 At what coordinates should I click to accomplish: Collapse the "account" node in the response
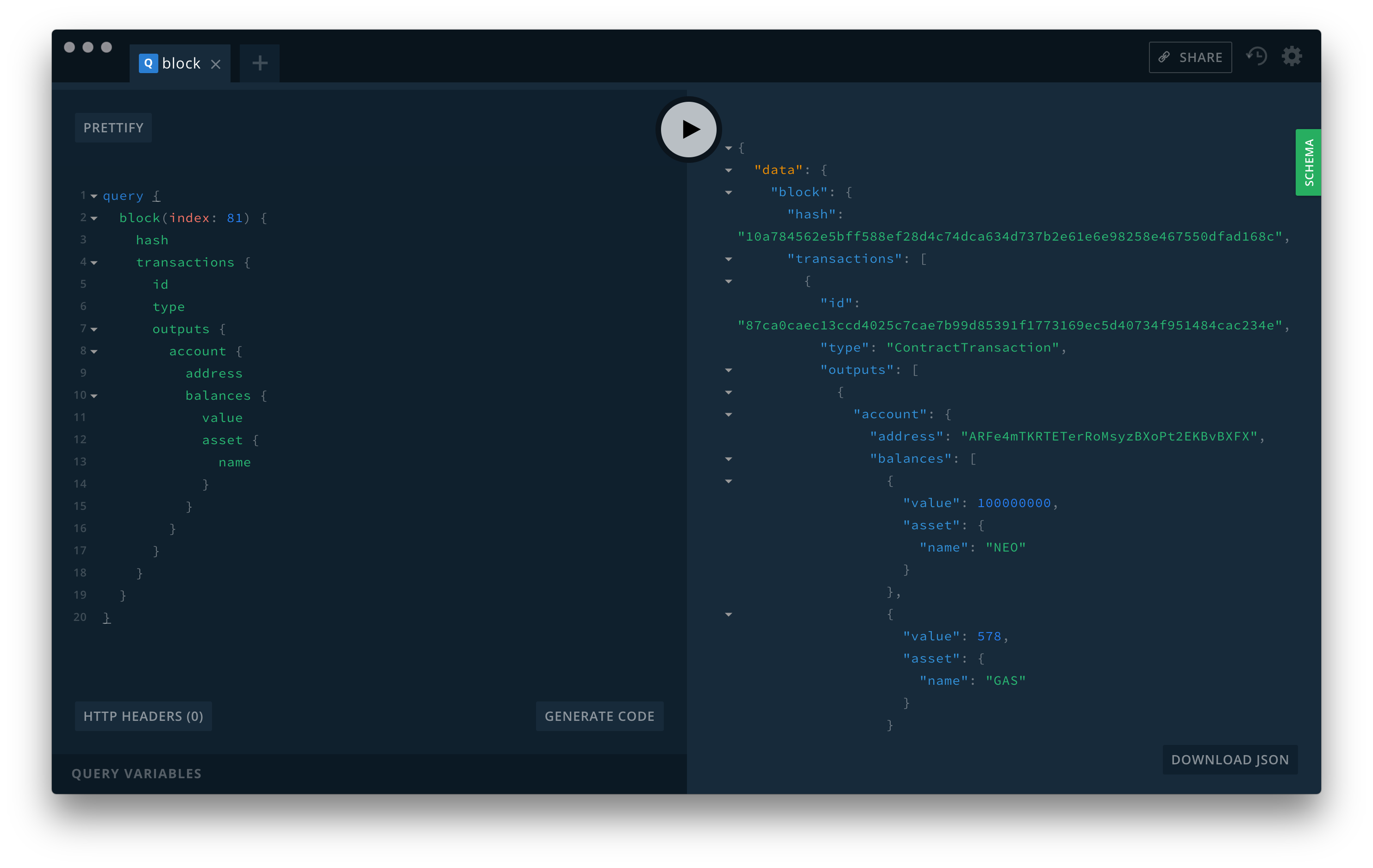click(x=728, y=415)
